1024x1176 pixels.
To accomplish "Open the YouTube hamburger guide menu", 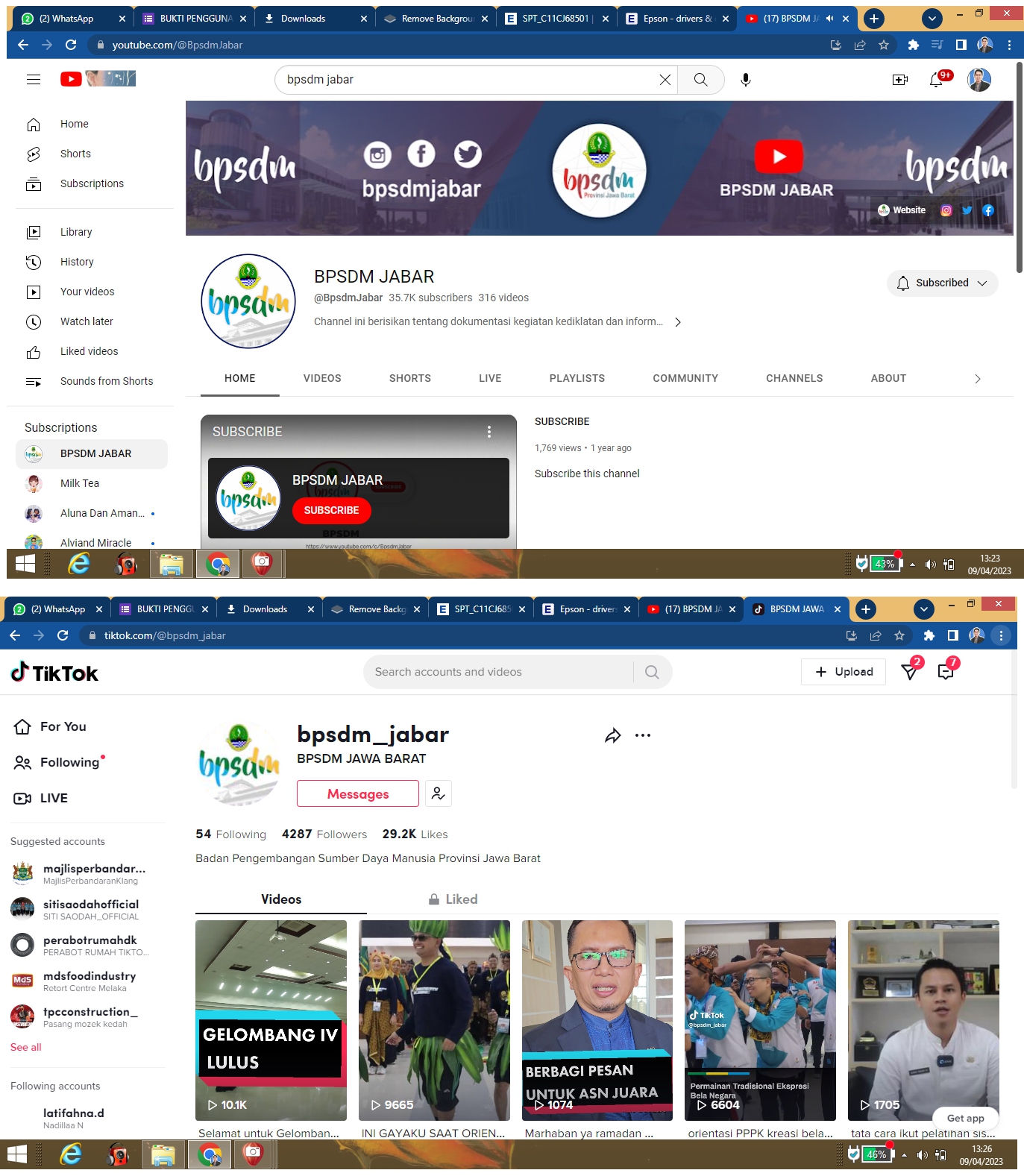I will pos(34,80).
